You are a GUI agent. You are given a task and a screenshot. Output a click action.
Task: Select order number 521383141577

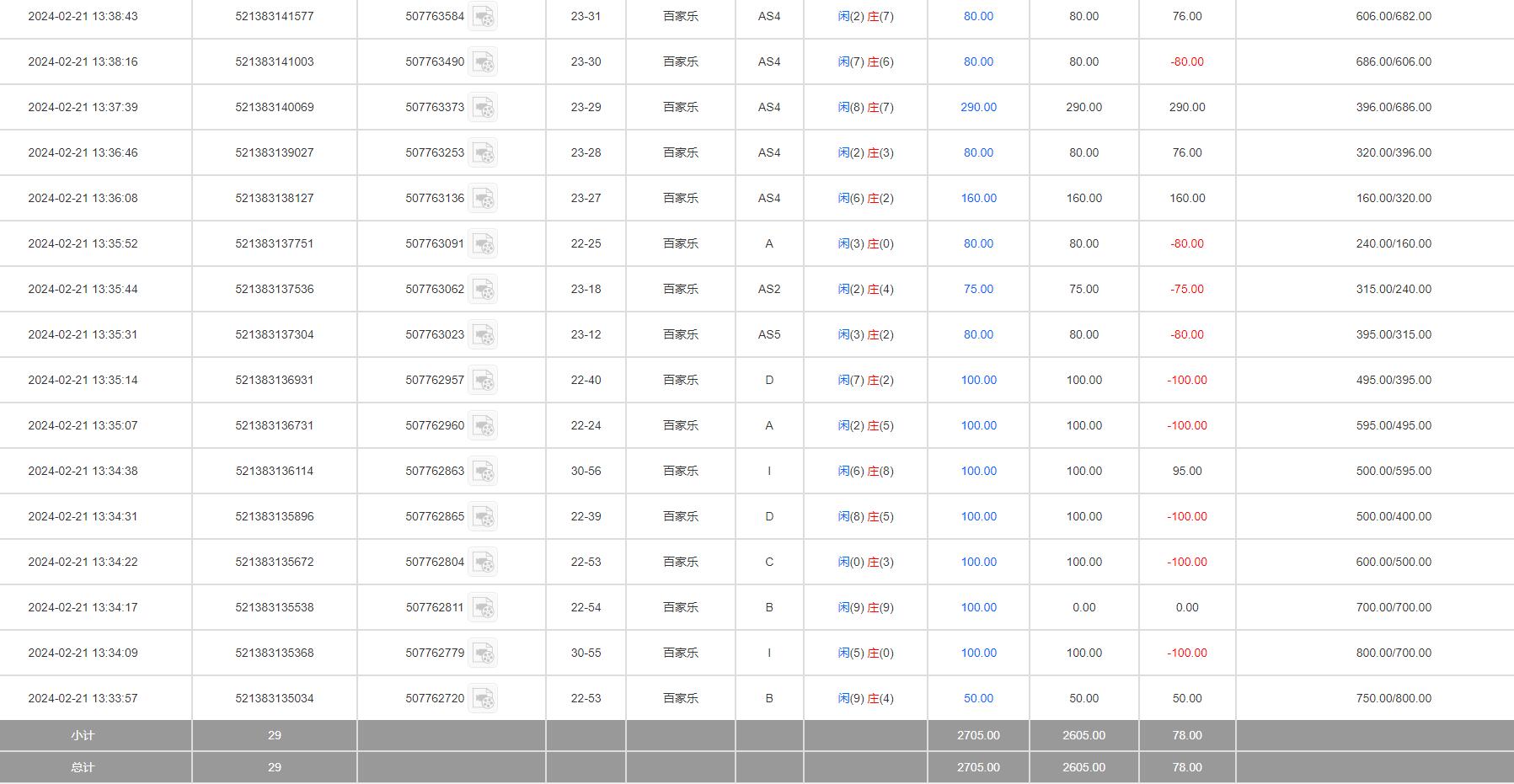tap(275, 16)
